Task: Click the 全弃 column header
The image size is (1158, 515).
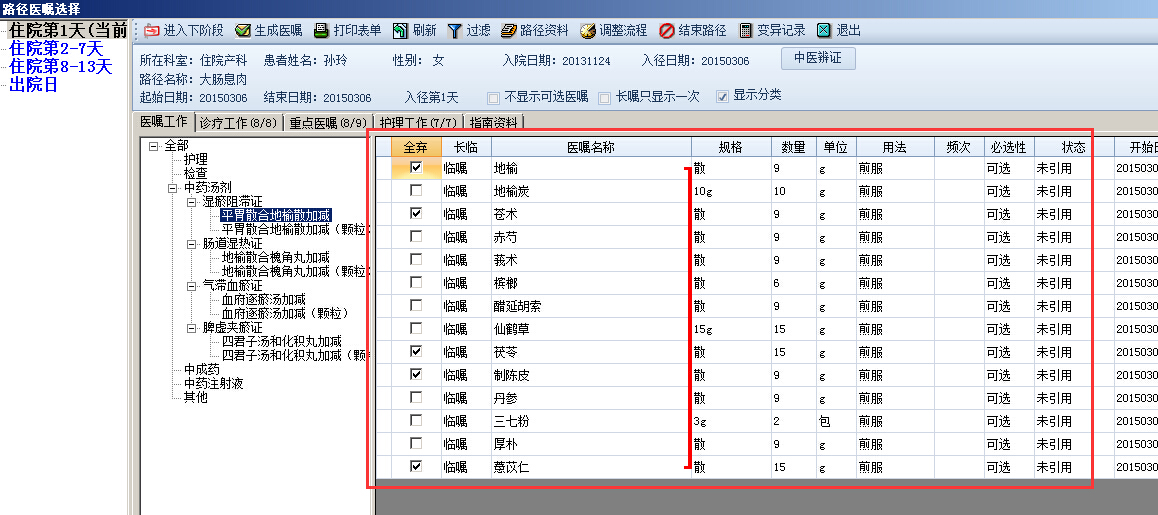Action: coord(417,147)
